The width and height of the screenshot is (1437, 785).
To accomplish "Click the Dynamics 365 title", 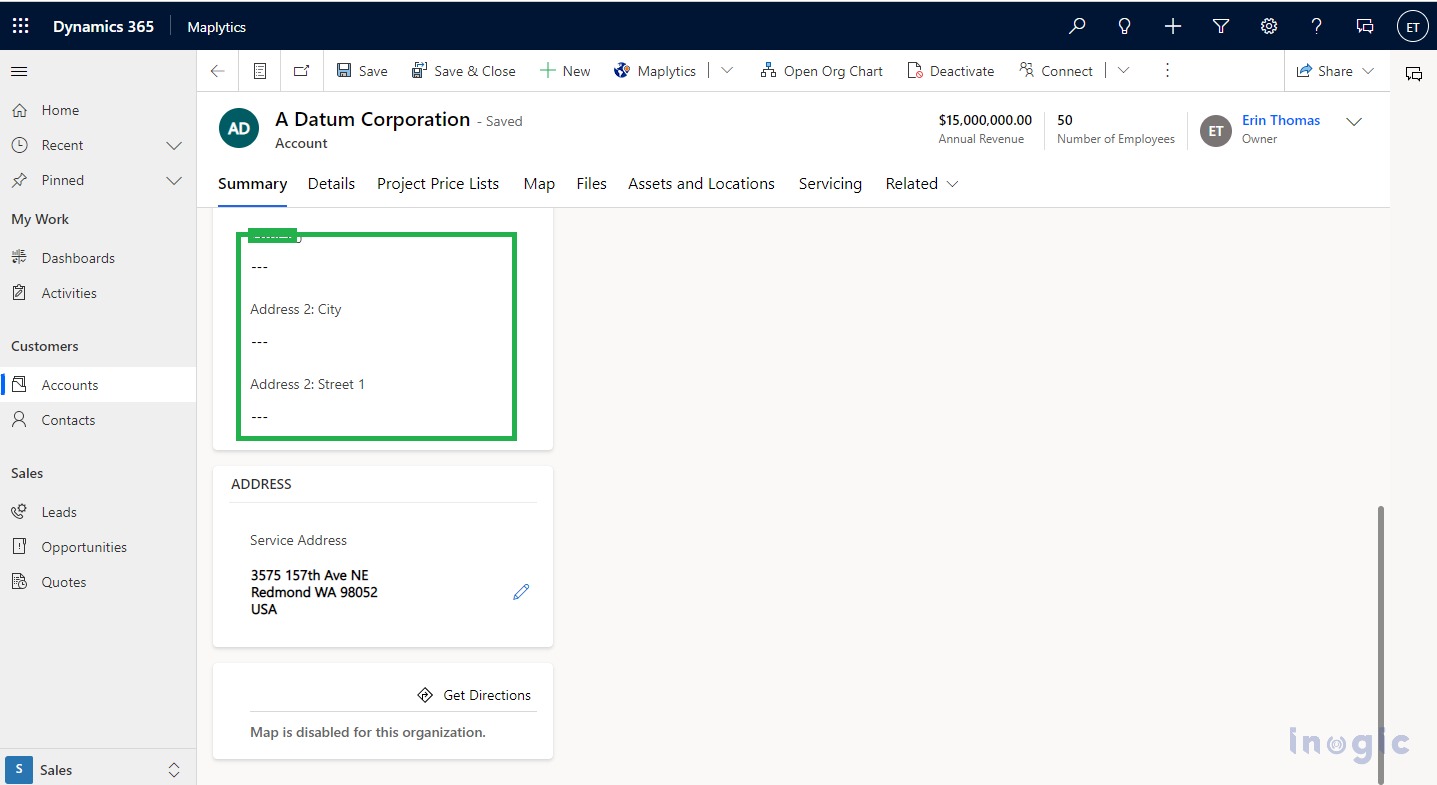I will pos(103,27).
